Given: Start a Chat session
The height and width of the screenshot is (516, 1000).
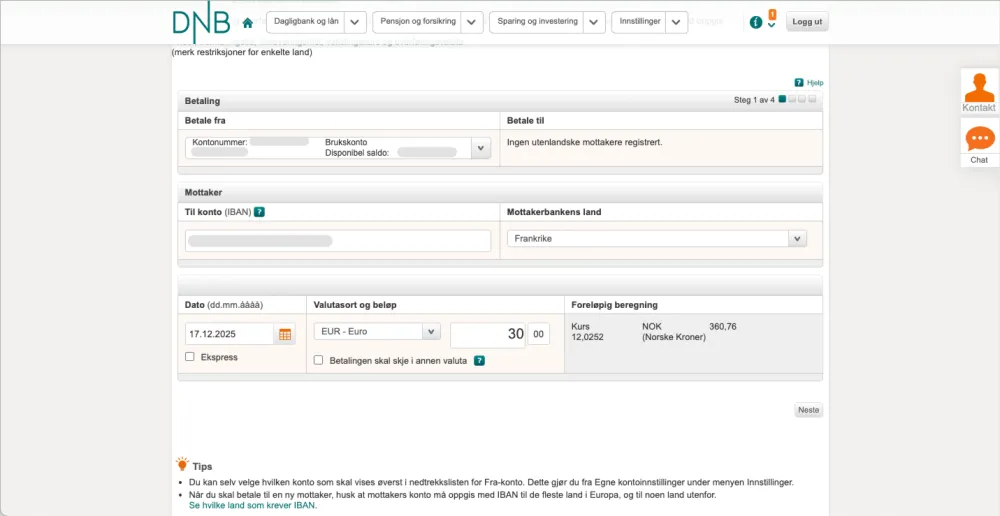Looking at the screenshot, I should [979, 143].
